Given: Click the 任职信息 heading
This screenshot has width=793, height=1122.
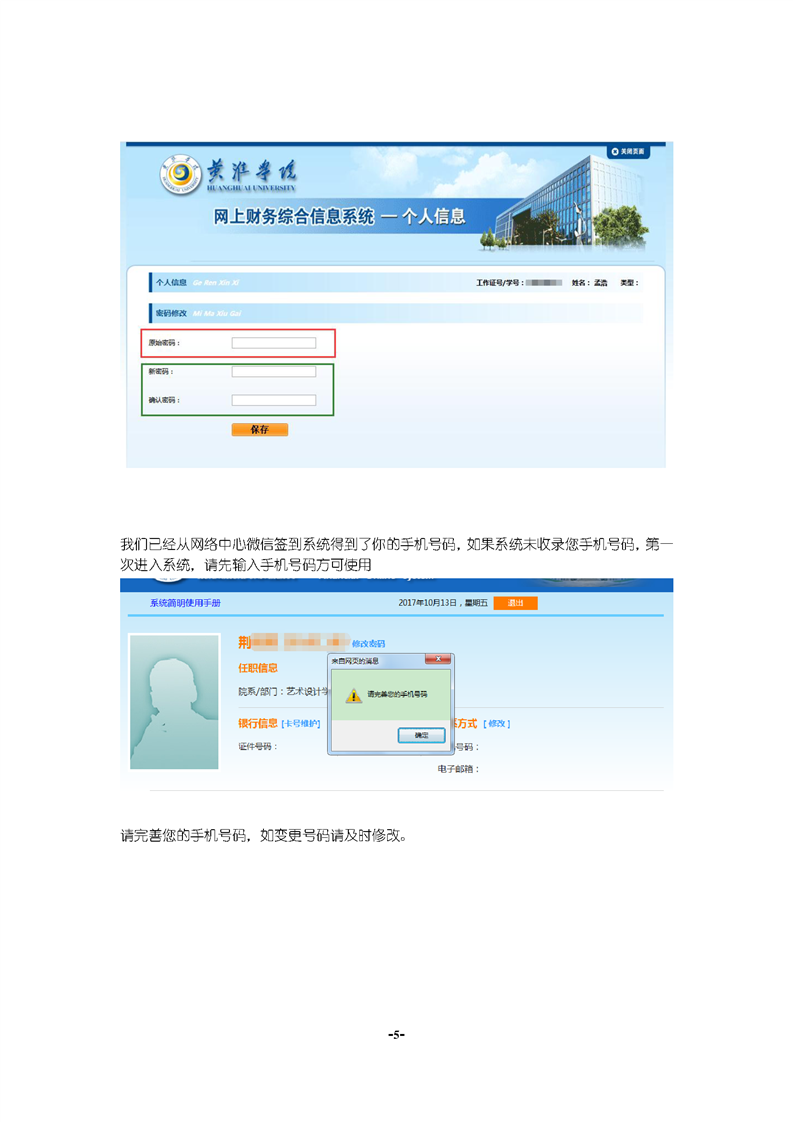Looking at the screenshot, I should tap(258, 668).
